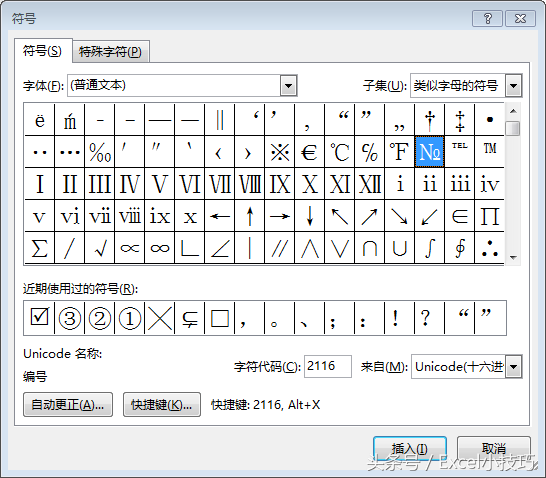Image resolution: width=546 pixels, height=478 pixels.
Task: Close the 符号 dialog
Action: pos(520,18)
